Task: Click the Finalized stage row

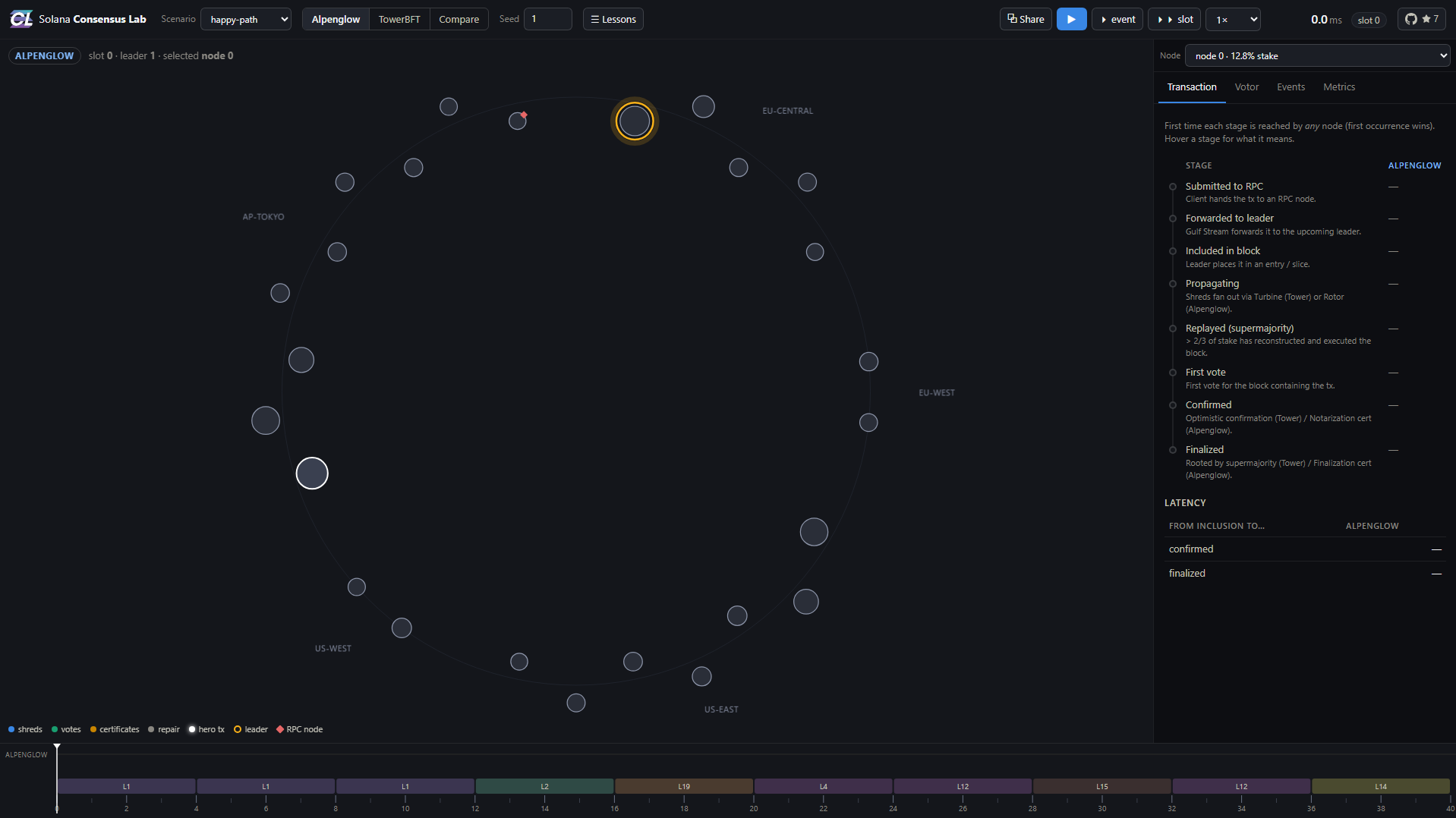Action: 1305,462
